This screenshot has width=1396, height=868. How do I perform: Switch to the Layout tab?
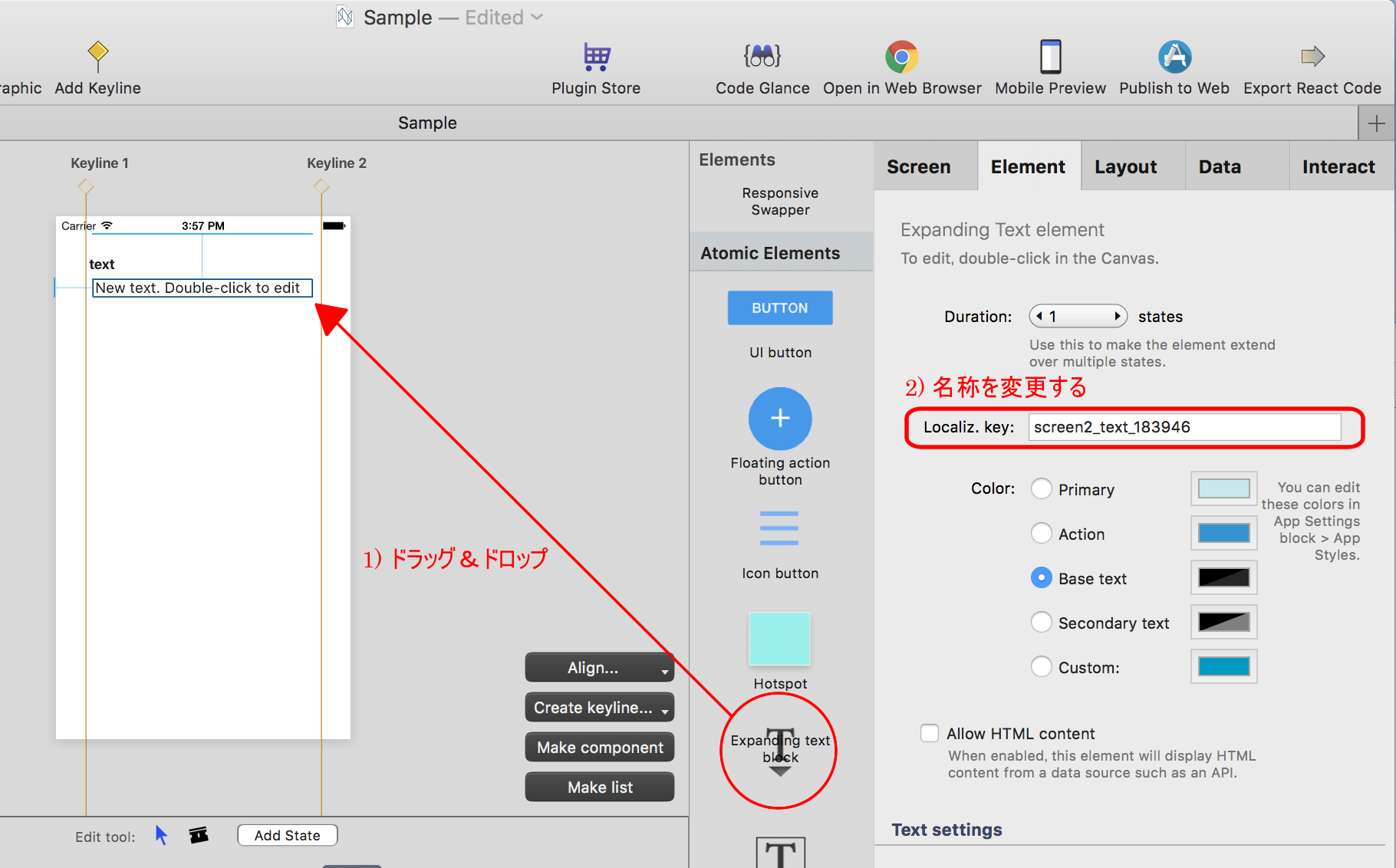(x=1125, y=166)
